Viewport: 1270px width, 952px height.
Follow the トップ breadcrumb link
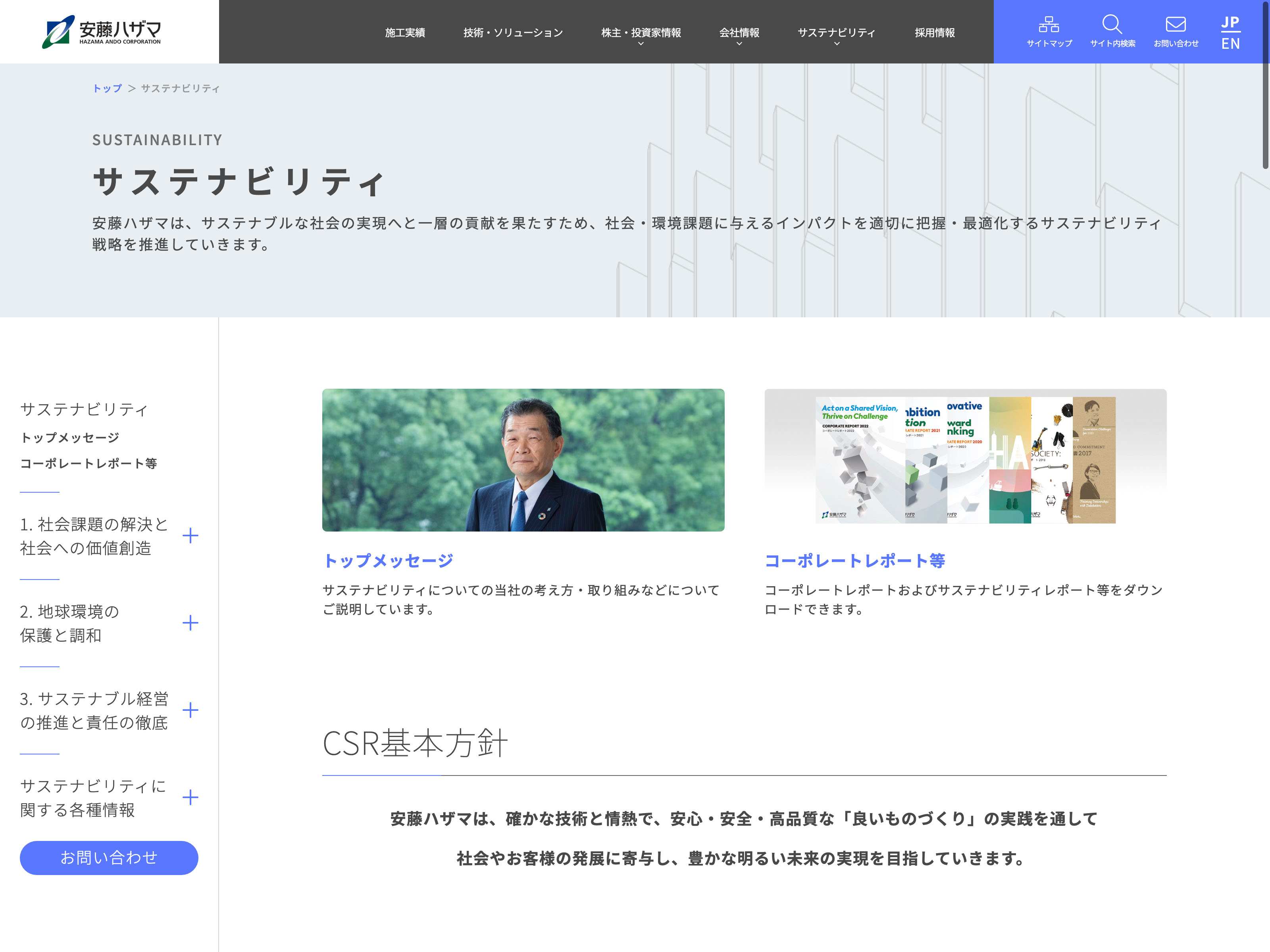108,88
